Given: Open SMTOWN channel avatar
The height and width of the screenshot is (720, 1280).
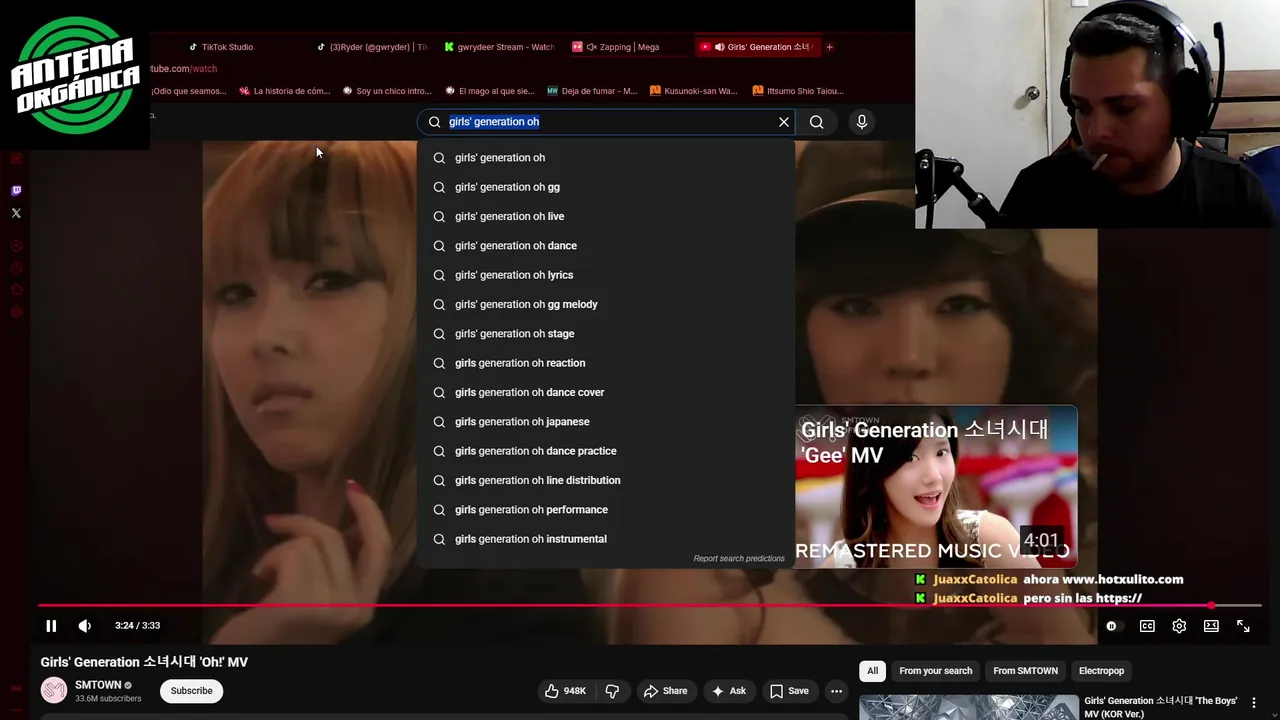Looking at the screenshot, I should click(x=54, y=690).
